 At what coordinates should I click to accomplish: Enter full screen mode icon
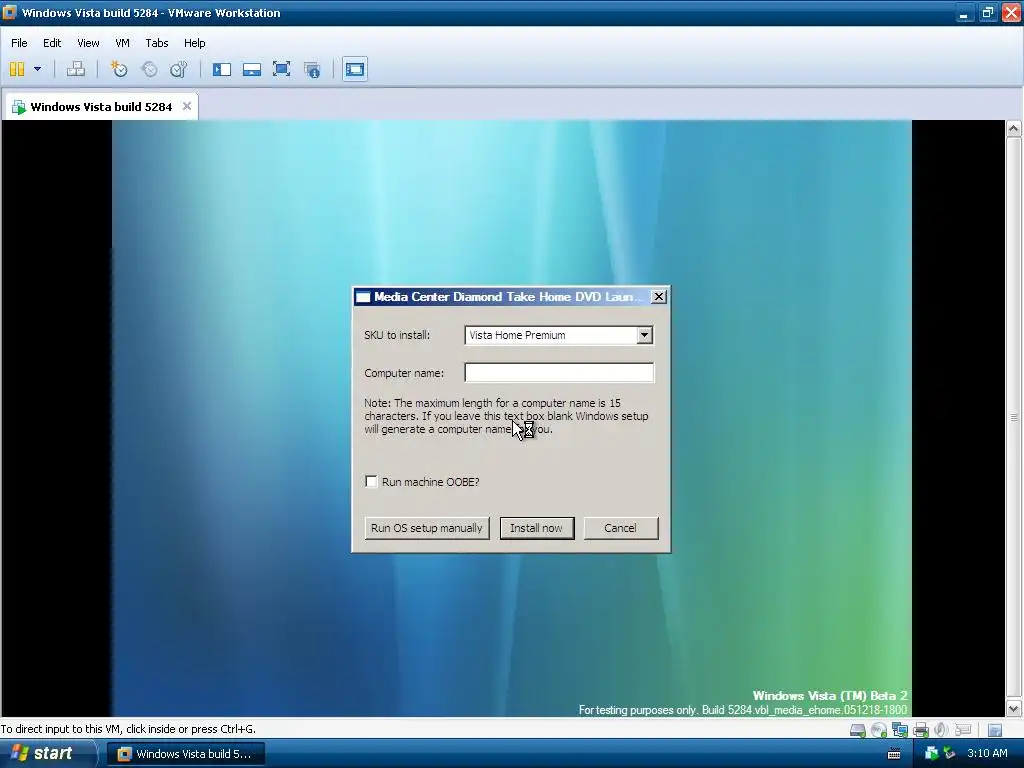point(281,69)
